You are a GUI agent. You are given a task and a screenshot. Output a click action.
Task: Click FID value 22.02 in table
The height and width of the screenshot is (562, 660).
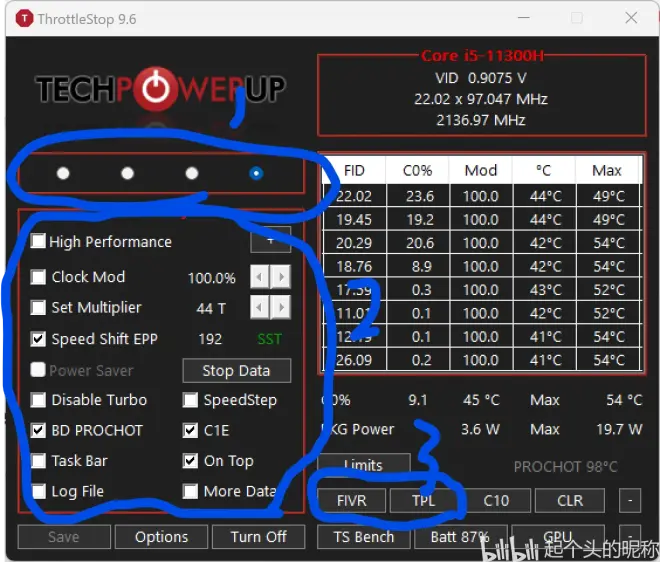pyautogui.click(x=354, y=196)
